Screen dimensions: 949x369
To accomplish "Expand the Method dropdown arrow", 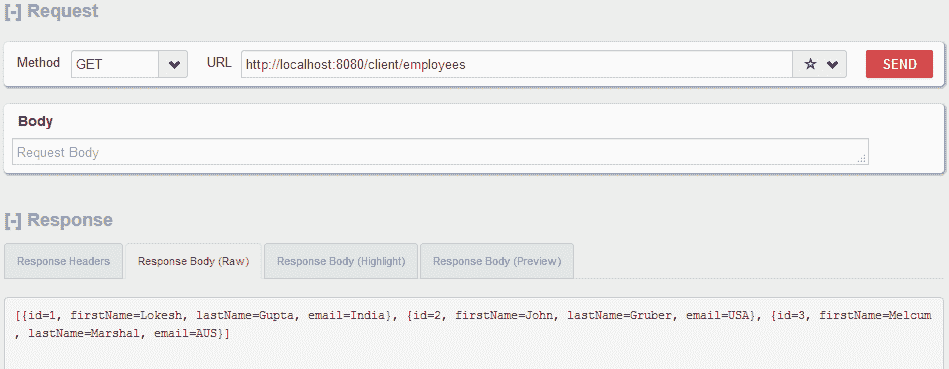I will tap(174, 64).
